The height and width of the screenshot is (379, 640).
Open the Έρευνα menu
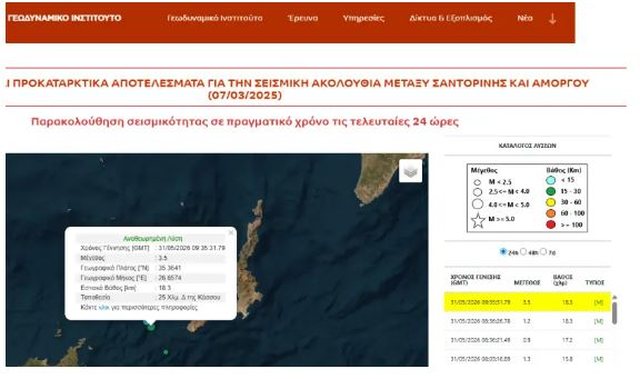click(x=302, y=18)
